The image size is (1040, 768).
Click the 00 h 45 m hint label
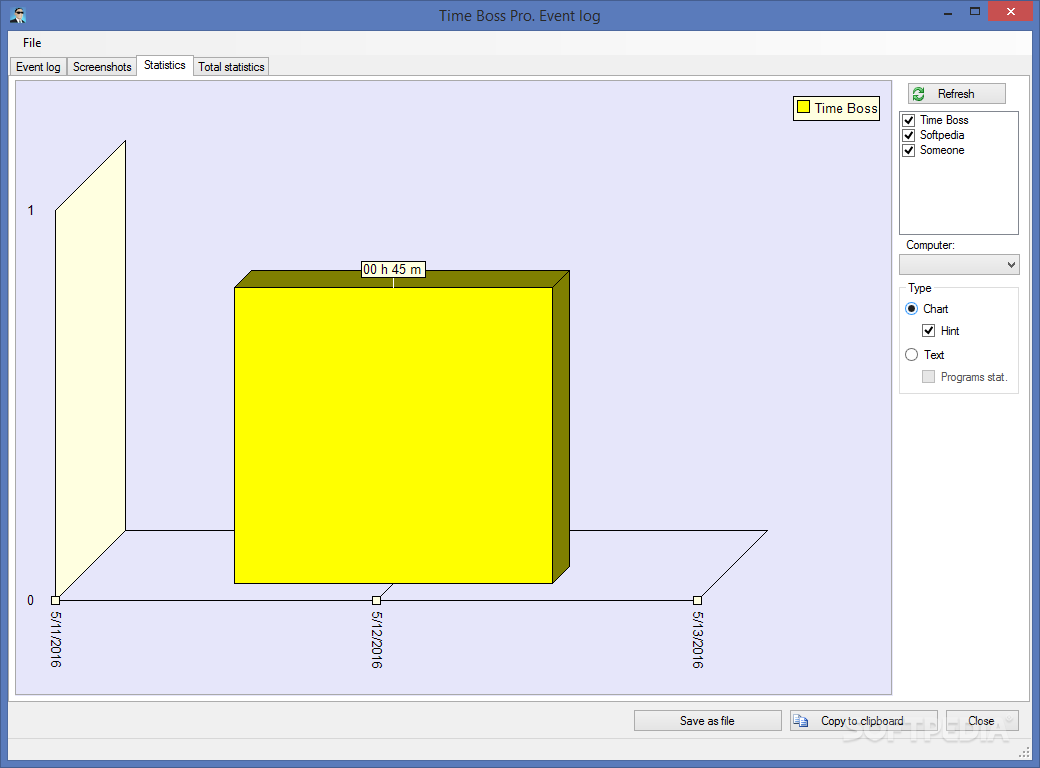tap(393, 270)
